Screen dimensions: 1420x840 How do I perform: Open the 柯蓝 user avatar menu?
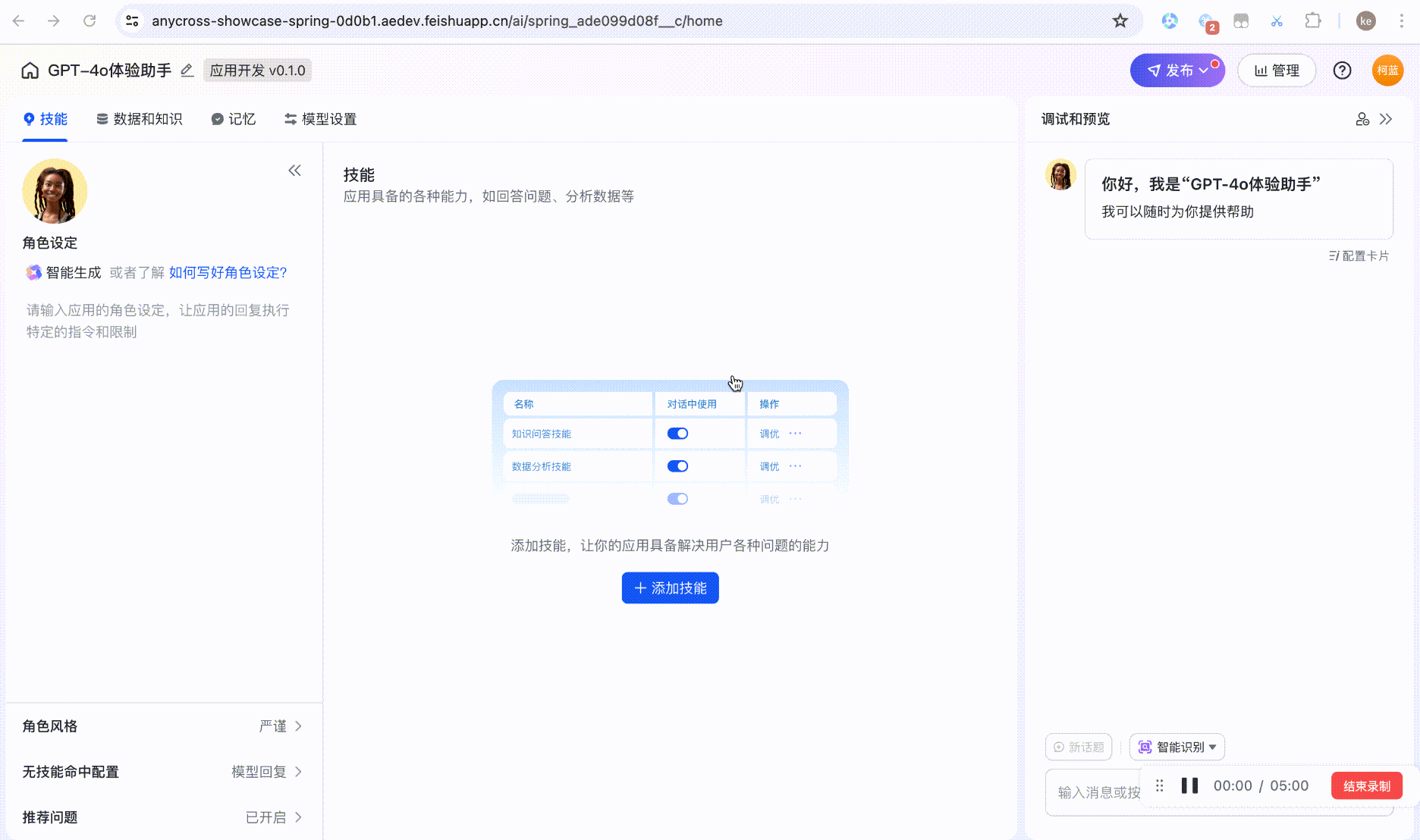1387,71
